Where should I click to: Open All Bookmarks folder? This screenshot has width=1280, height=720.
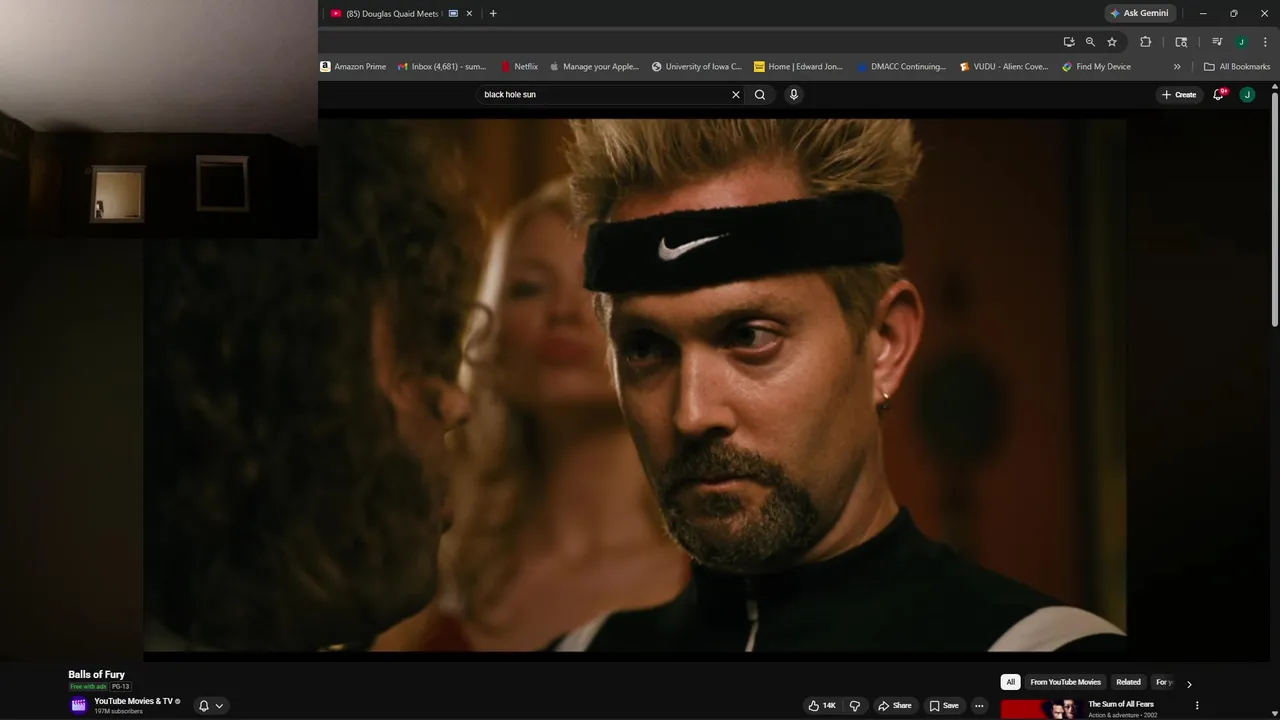(1237, 67)
